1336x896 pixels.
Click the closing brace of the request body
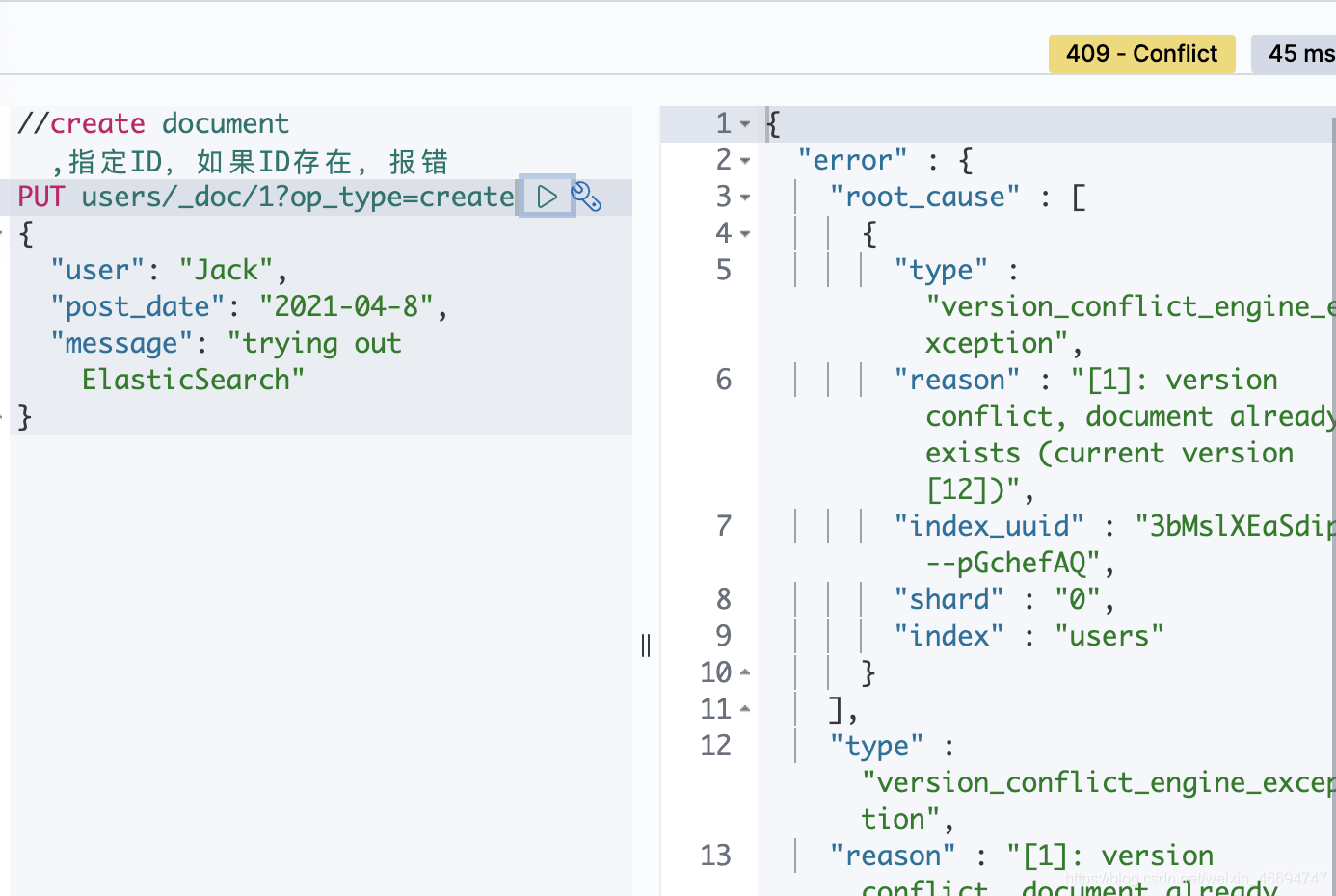(x=25, y=416)
